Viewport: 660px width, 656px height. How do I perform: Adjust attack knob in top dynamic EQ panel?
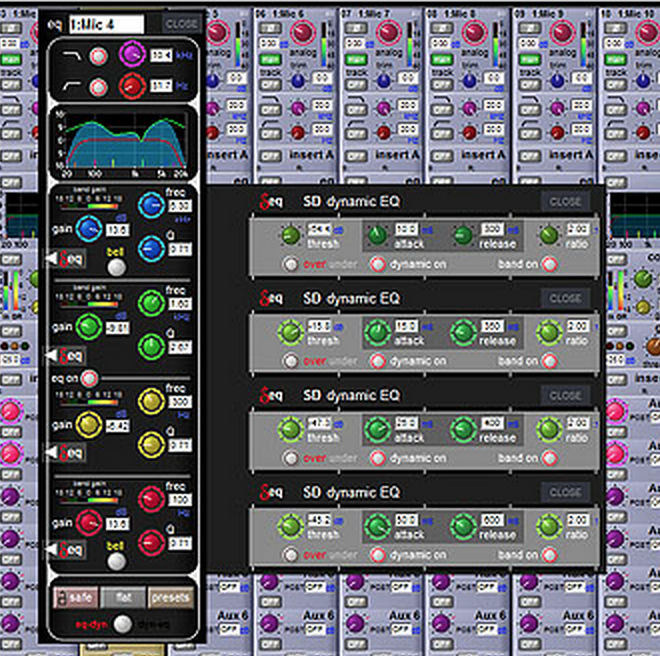pos(378,235)
